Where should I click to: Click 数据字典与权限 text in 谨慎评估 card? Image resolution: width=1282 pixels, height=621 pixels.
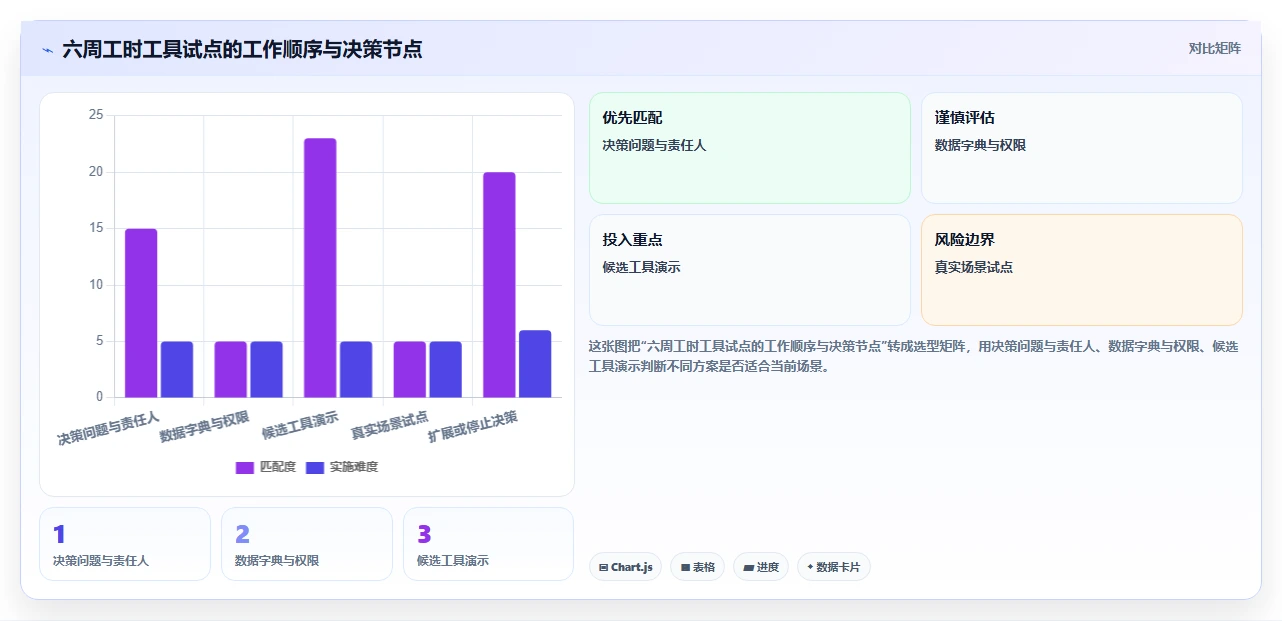(980, 145)
